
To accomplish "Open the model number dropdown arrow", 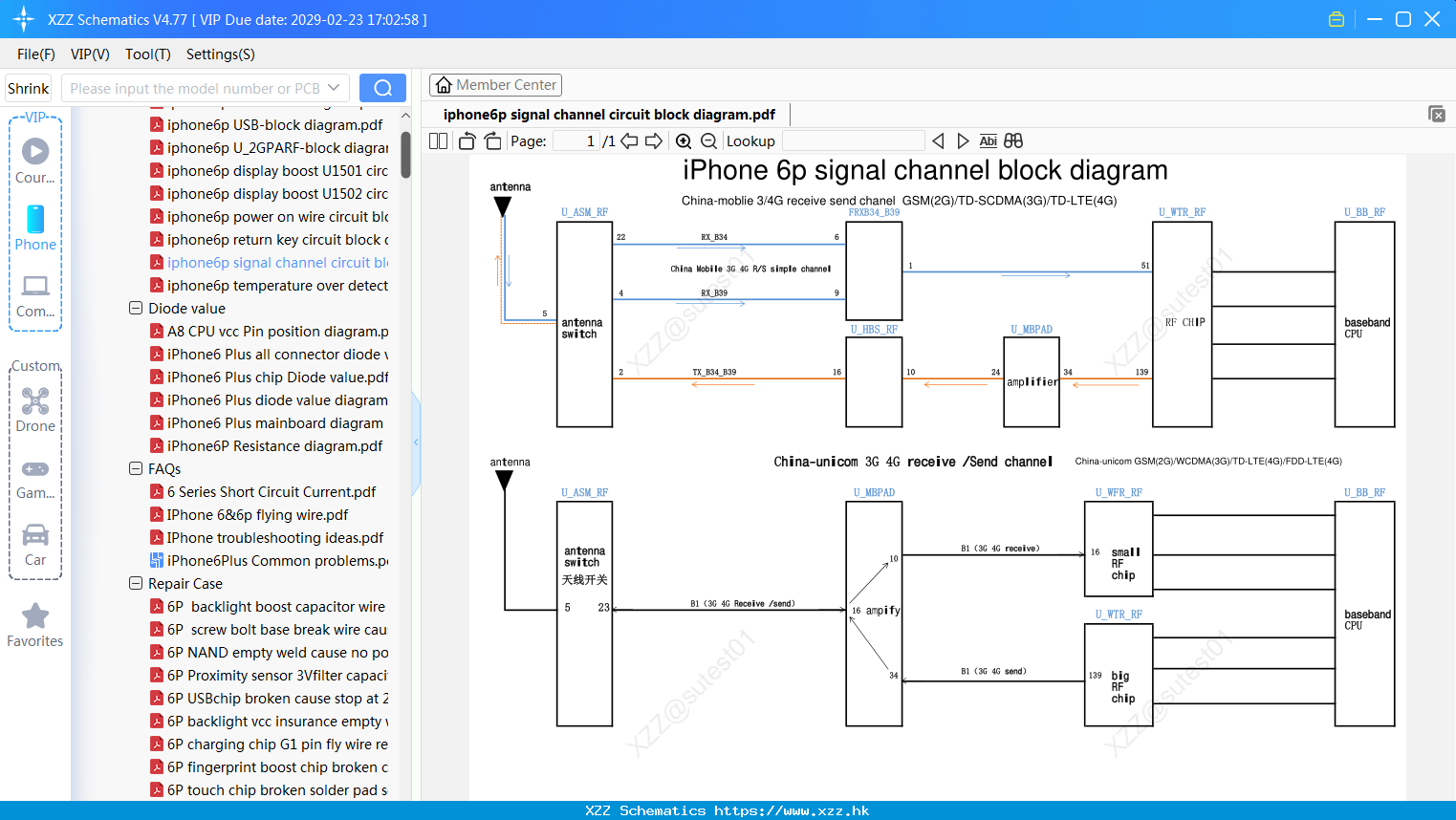I will 334,88.
